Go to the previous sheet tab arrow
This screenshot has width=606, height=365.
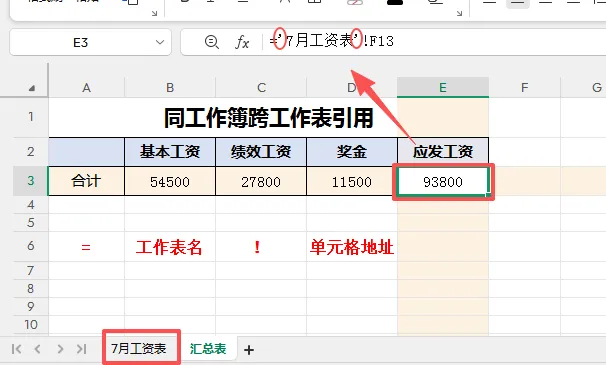point(37,349)
